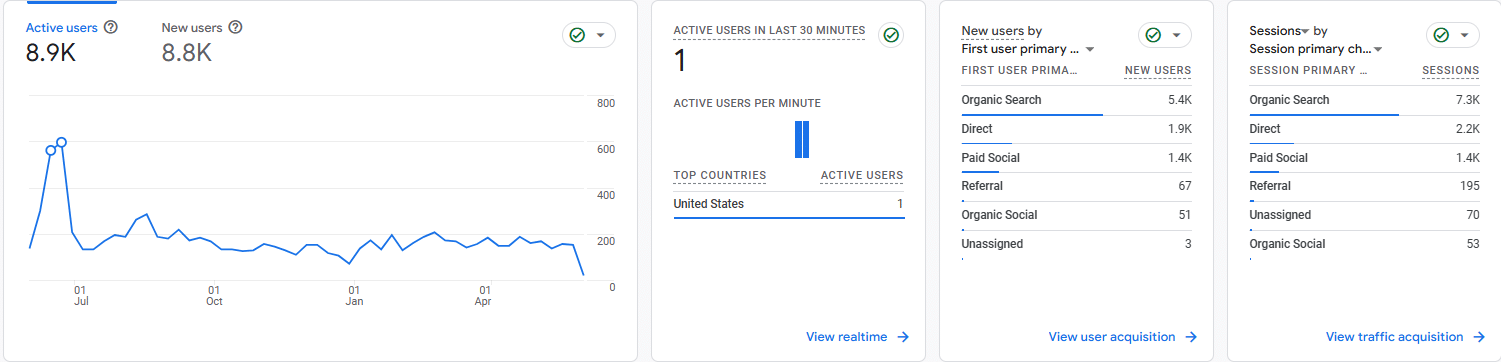The height and width of the screenshot is (362, 1501).
Task: Click help icon next to New users
Action: pyautogui.click(x=236, y=27)
